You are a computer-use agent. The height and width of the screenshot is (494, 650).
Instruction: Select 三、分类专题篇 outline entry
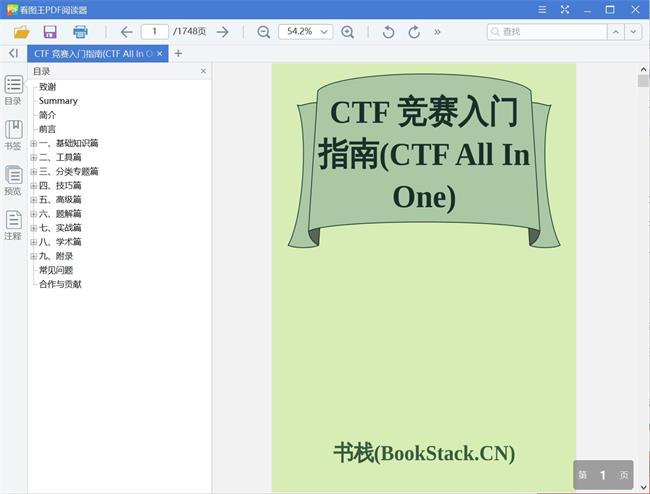click(x=68, y=172)
